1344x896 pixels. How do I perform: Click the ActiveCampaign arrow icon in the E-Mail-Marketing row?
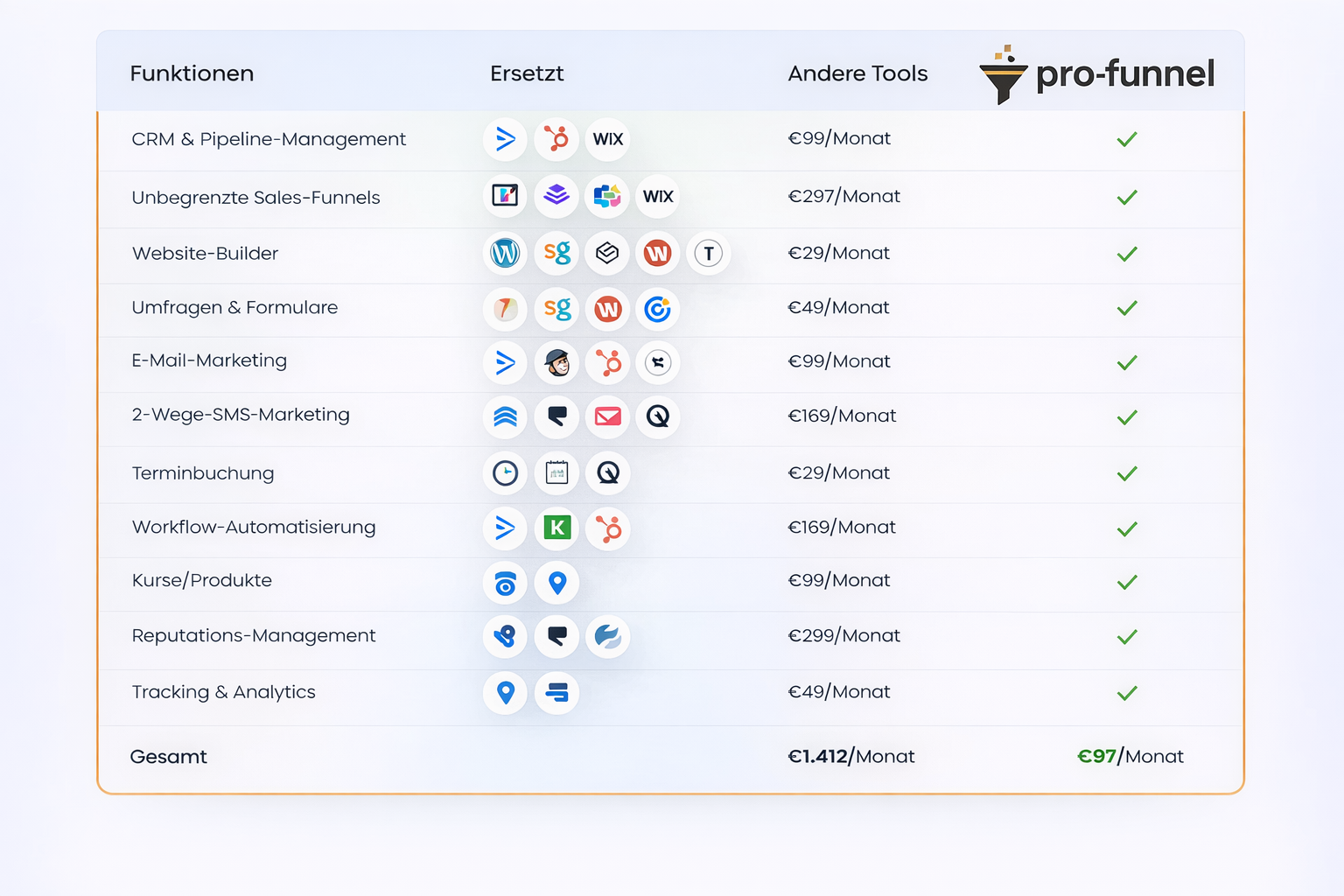tap(505, 362)
